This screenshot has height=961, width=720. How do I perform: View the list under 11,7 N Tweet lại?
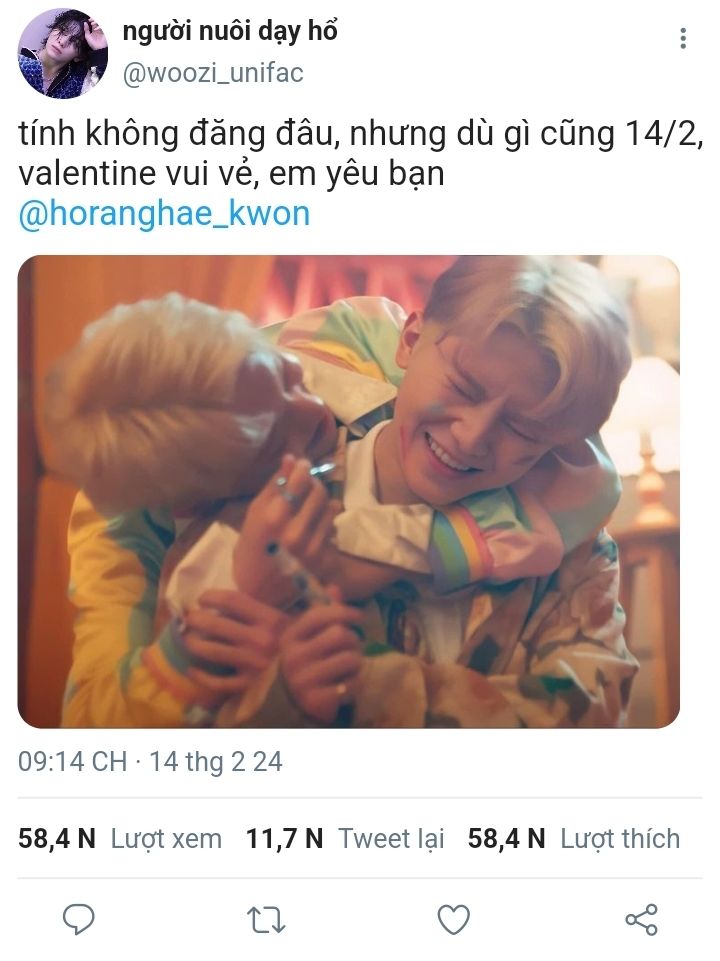point(345,838)
